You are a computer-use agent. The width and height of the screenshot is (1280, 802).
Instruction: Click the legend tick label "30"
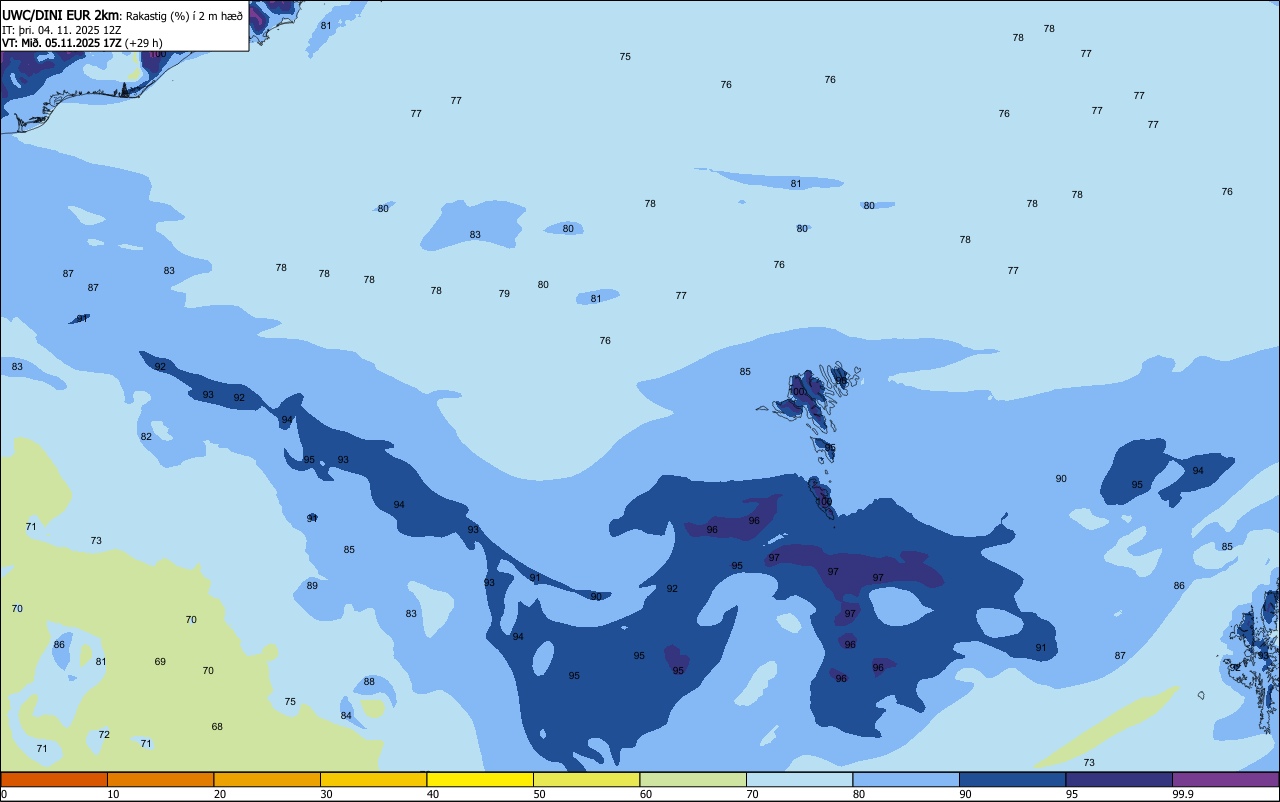326,794
